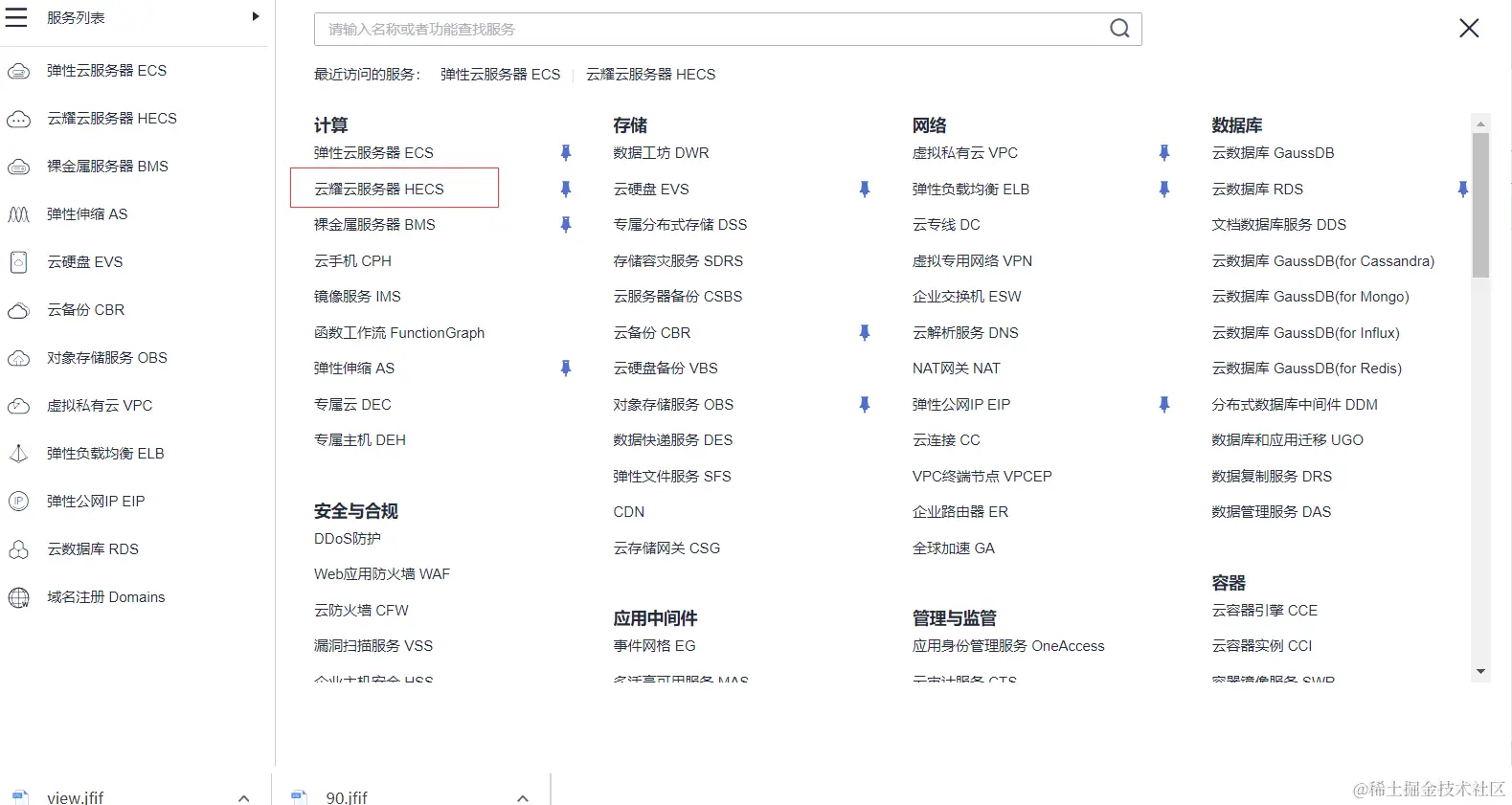Open 云解析服务 DNS service

coord(965,333)
